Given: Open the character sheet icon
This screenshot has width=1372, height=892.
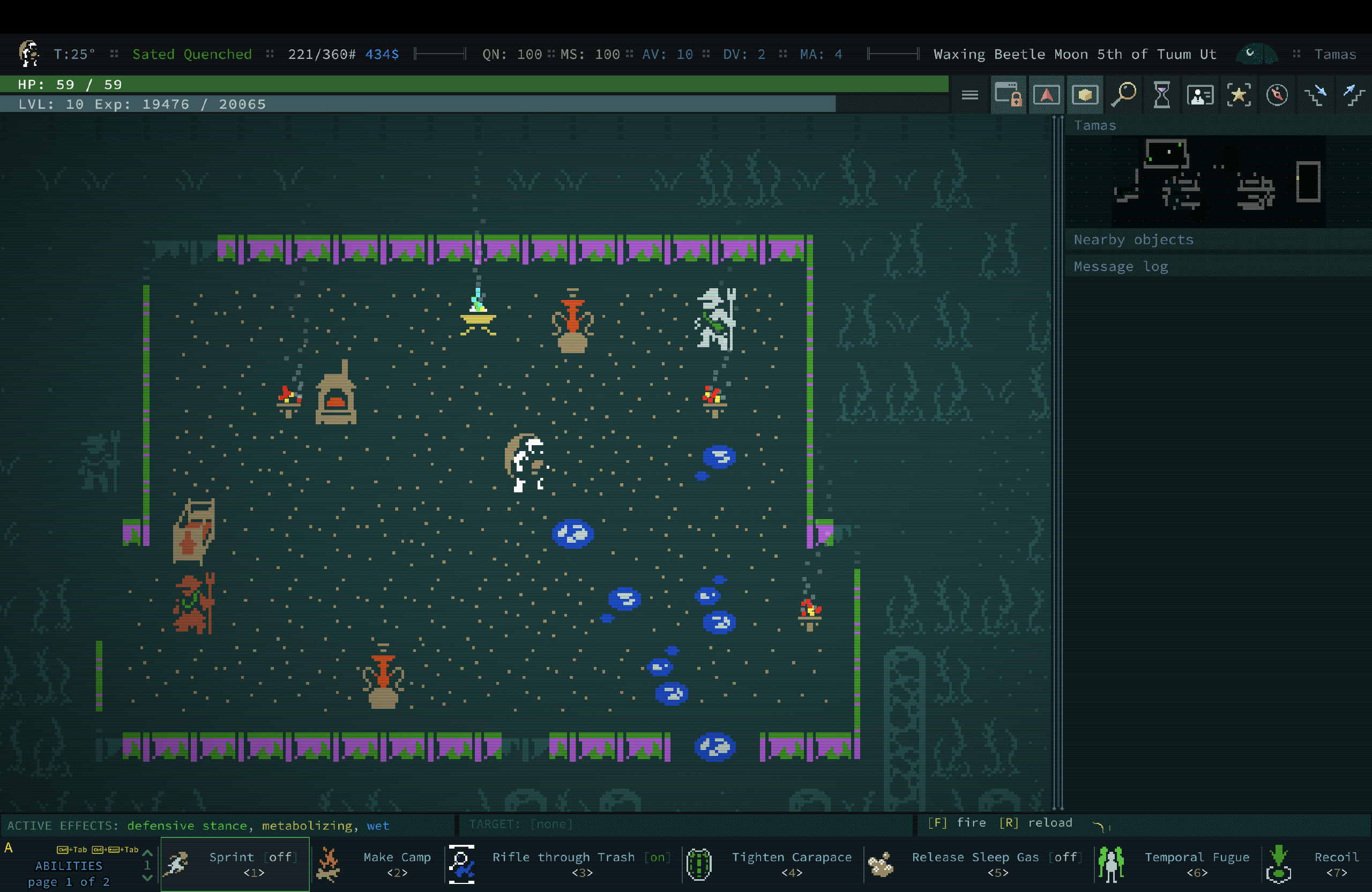Looking at the screenshot, I should tap(1201, 94).
